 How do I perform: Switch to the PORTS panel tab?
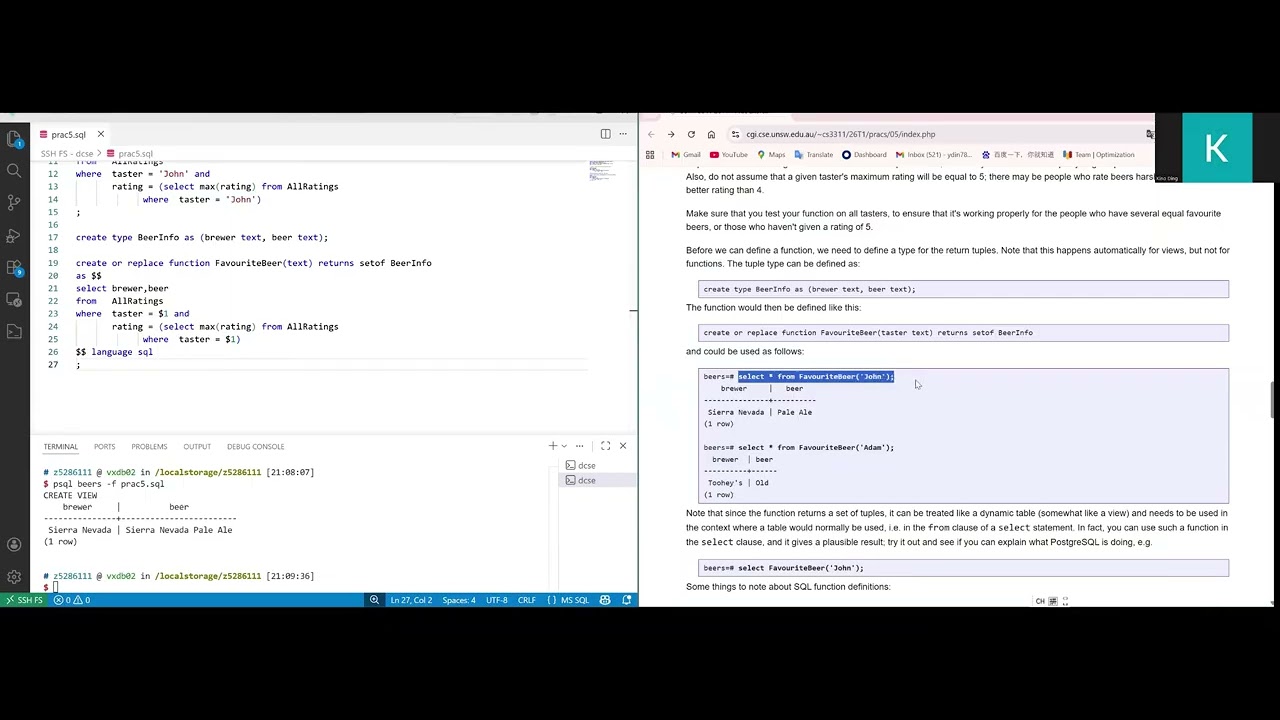[x=104, y=446]
